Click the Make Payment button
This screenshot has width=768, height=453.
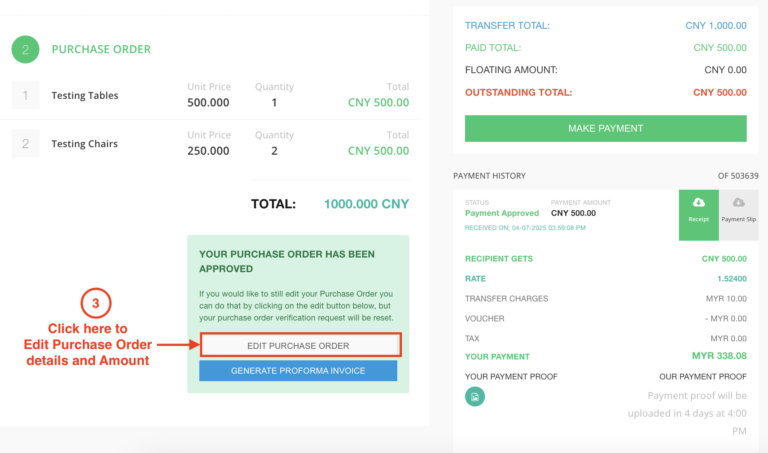point(605,128)
